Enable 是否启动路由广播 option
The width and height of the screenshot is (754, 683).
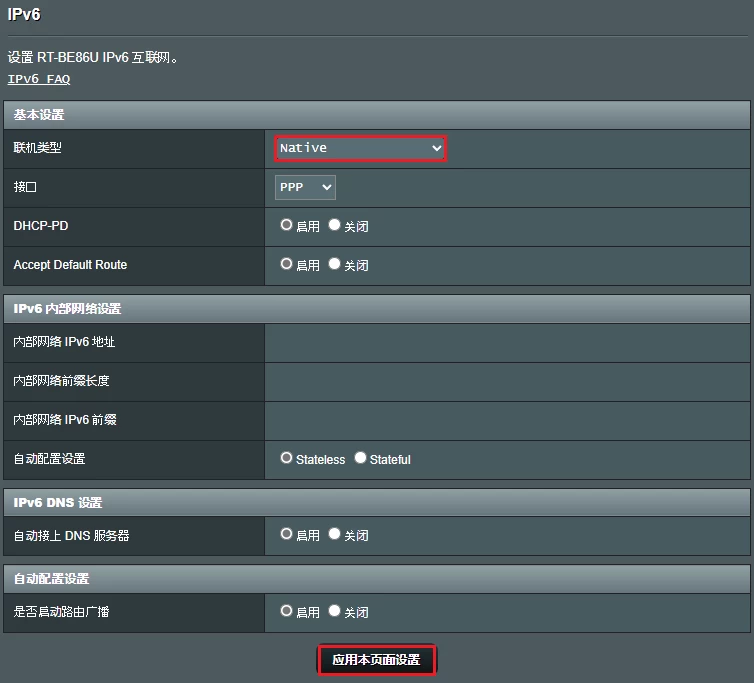click(287, 611)
